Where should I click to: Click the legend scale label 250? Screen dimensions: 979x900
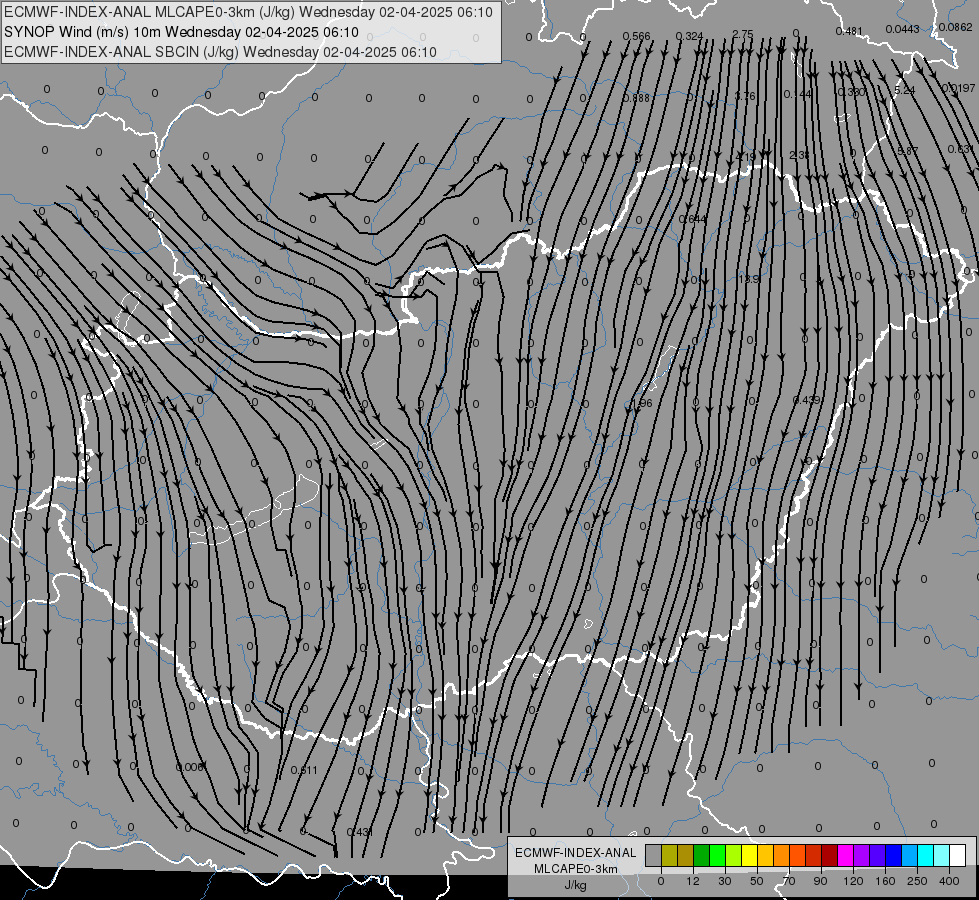(917, 881)
